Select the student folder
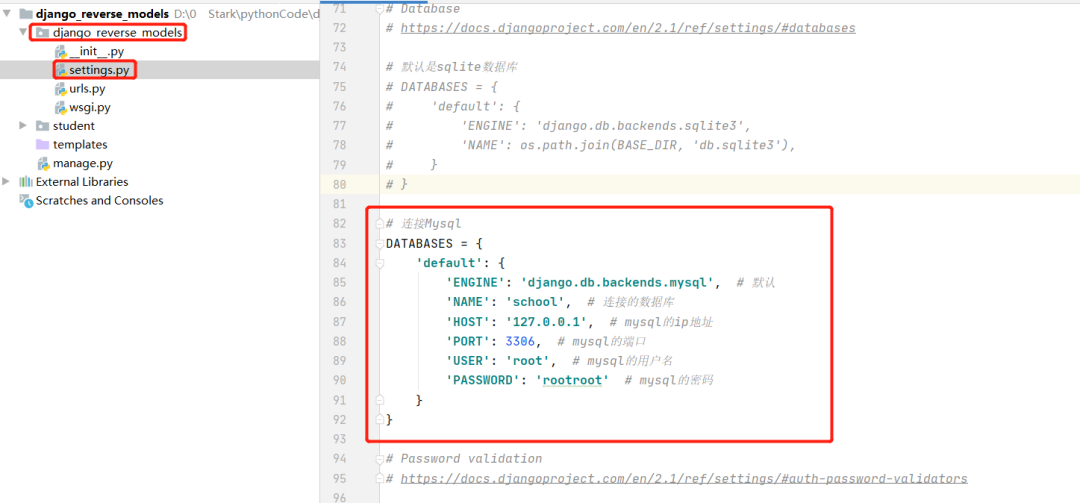1080x503 pixels. (74, 126)
